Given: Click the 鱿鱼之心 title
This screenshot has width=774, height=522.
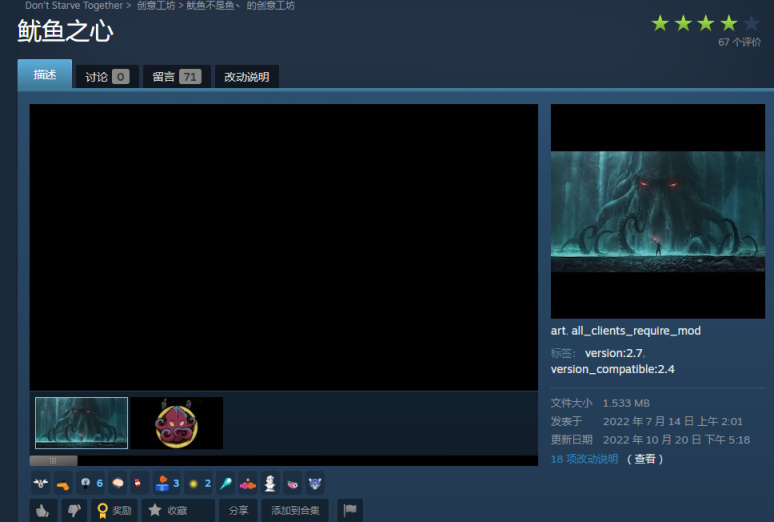Looking at the screenshot, I should (66, 31).
